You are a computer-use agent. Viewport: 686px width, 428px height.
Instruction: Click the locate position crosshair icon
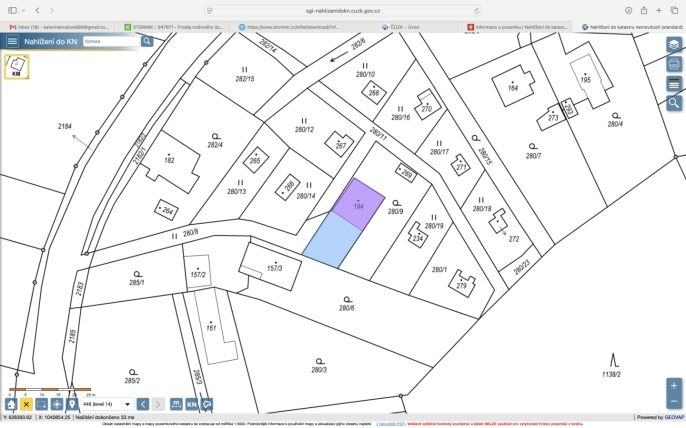coord(57,404)
